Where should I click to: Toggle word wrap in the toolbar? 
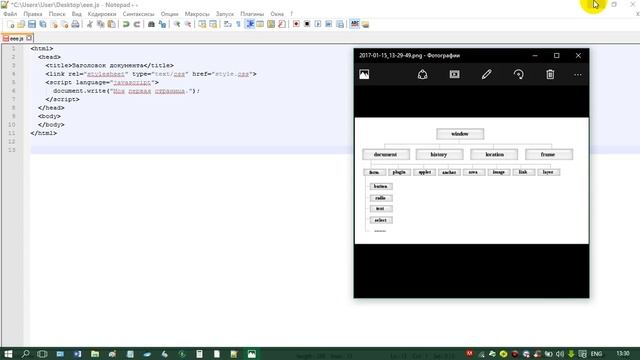pyautogui.click(x=228, y=24)
